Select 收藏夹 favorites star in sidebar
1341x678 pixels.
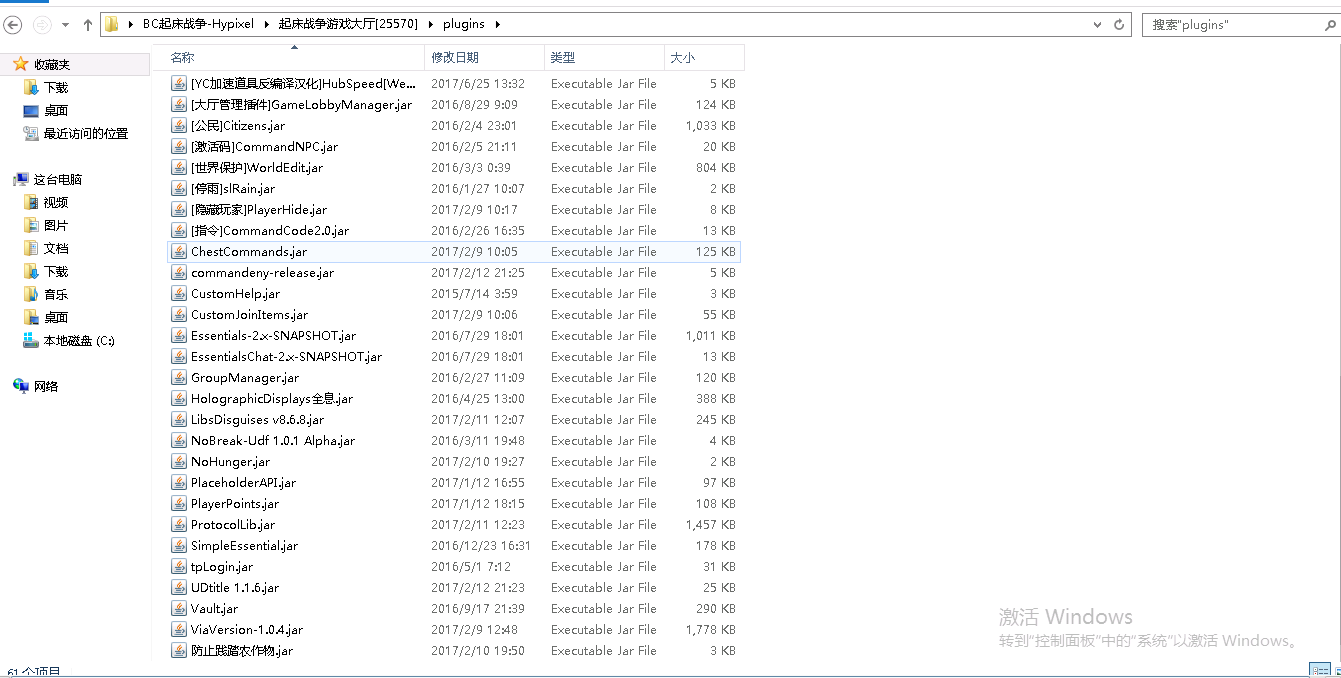point(20,64)
